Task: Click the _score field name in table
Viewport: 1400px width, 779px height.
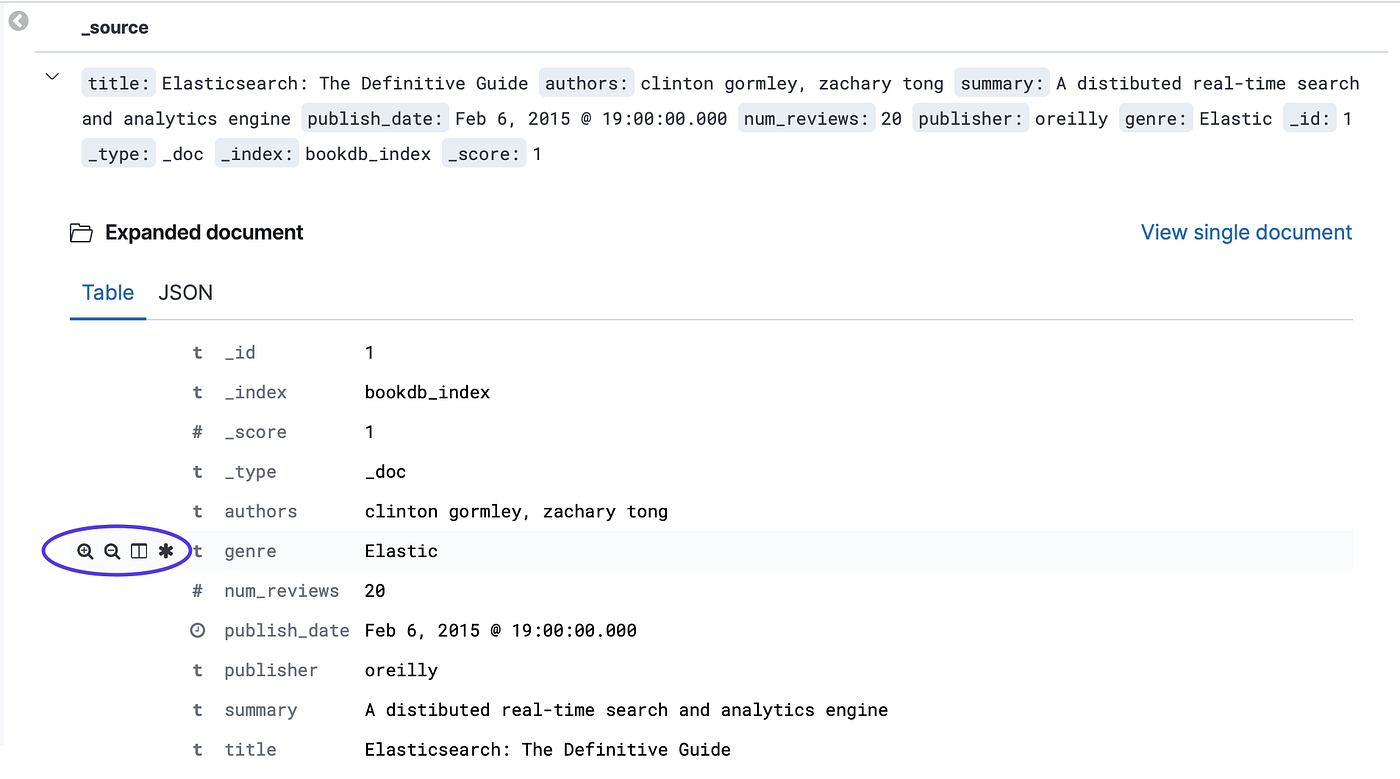Action: tap(256, 433)
